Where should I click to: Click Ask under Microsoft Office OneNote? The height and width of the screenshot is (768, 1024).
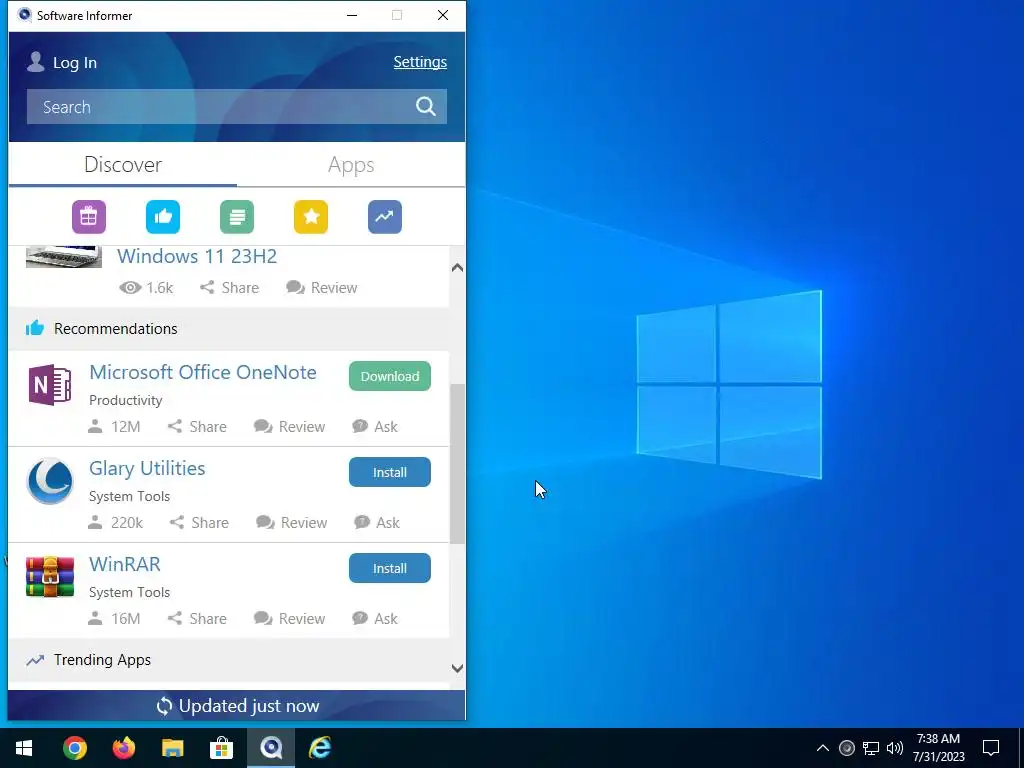point(375,426)
